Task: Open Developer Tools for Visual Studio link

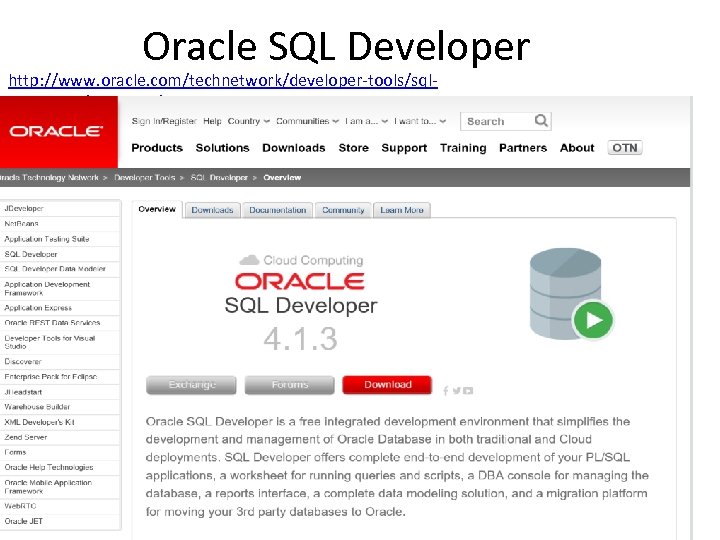Action: point(60,342)
